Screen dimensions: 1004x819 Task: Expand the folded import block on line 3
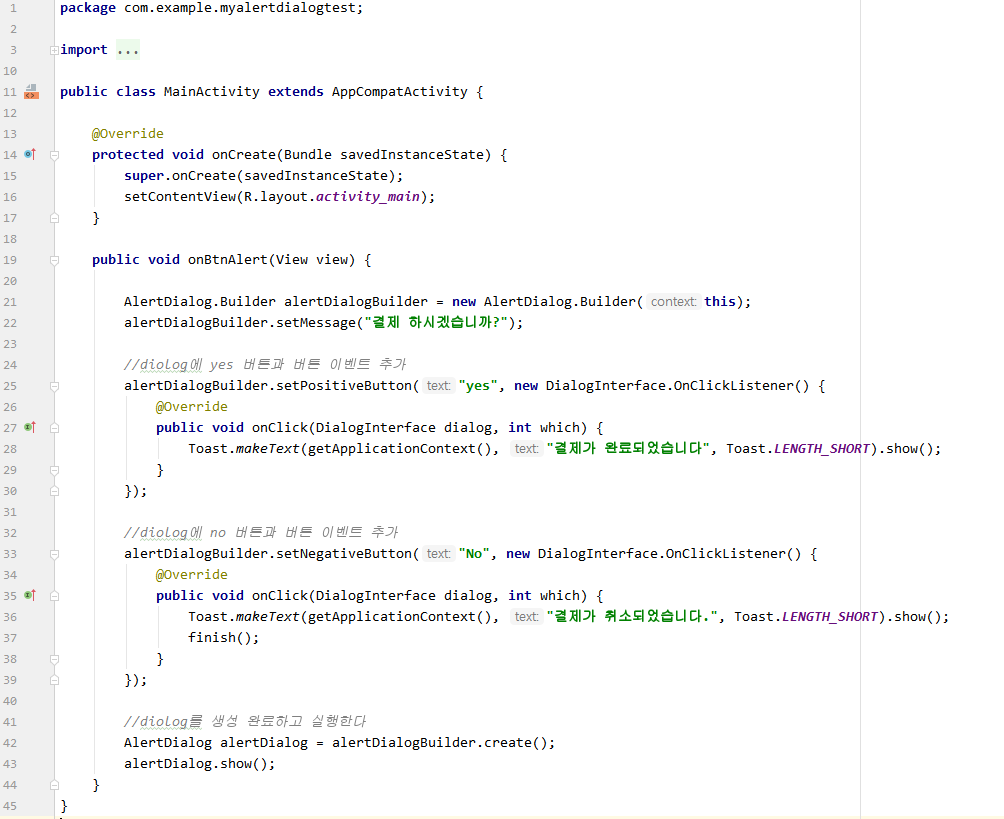tap(54, 50)
